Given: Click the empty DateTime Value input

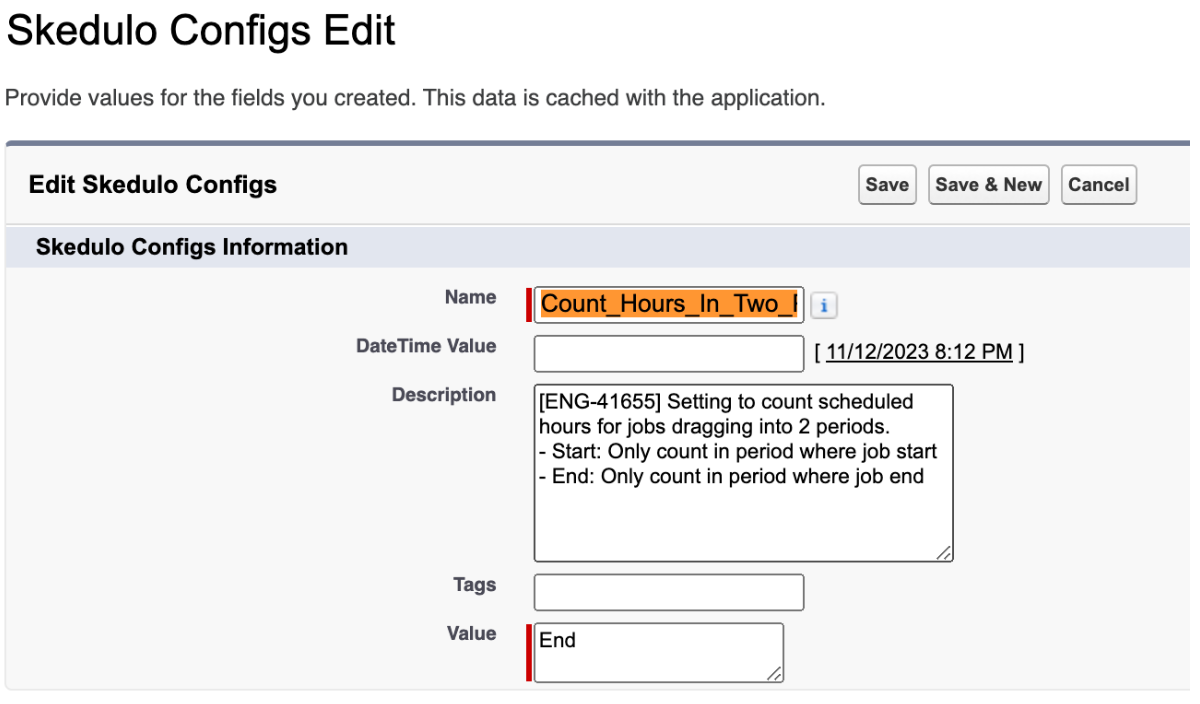Looking at the screenshot, I should click(669, 354).
